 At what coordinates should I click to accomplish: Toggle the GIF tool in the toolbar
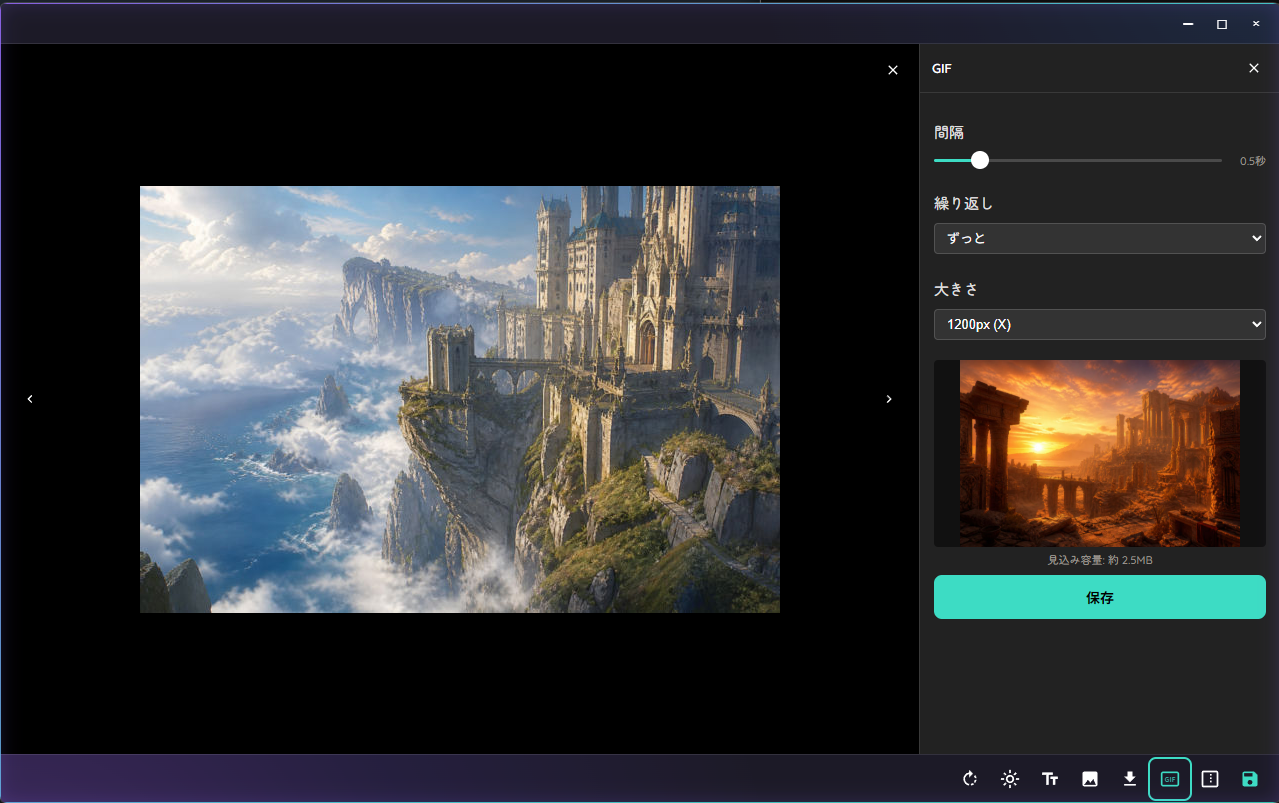(x=1170, y=779)
